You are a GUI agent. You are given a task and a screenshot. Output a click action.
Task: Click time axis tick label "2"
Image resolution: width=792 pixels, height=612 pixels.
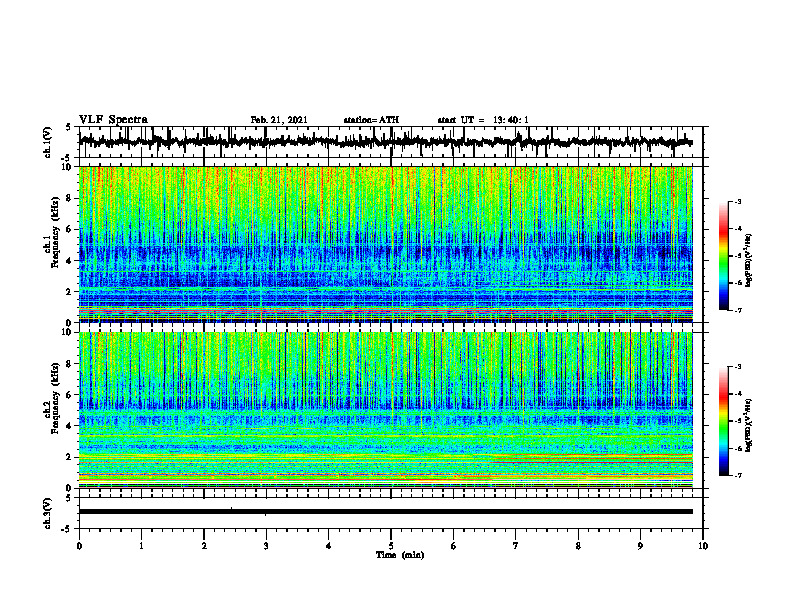(x=204, y=546)
